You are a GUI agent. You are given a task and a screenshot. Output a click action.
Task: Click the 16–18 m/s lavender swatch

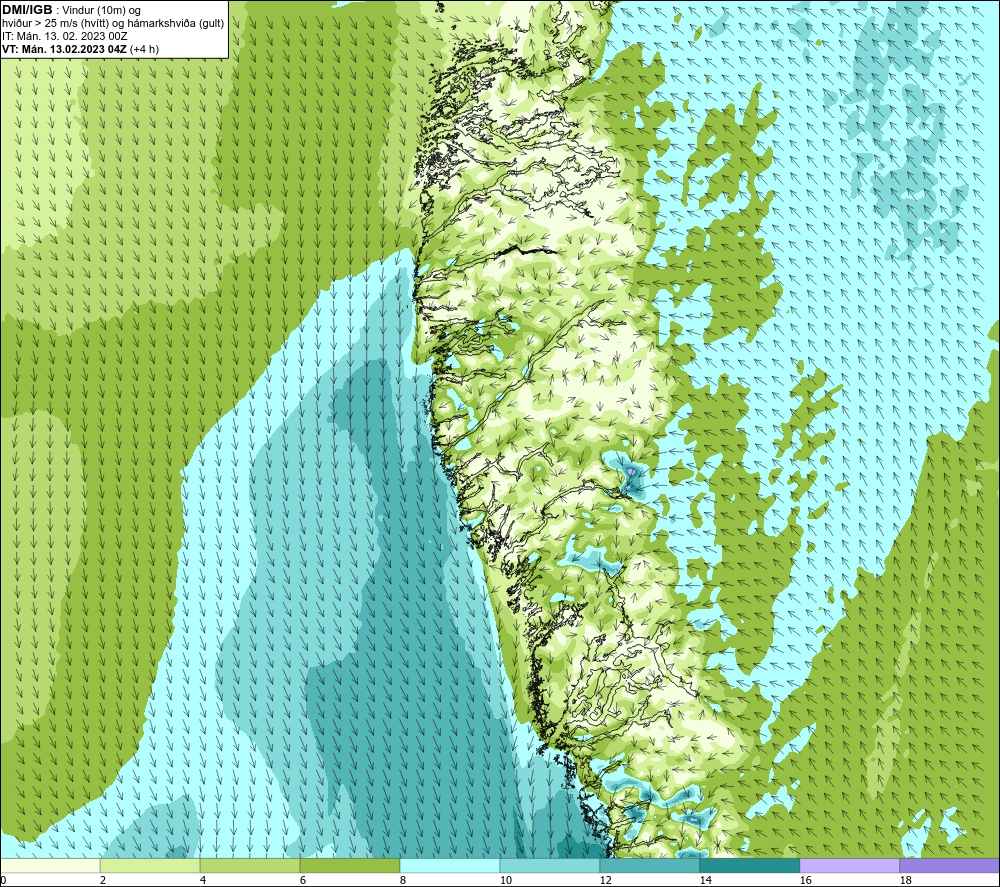point(849,865)
